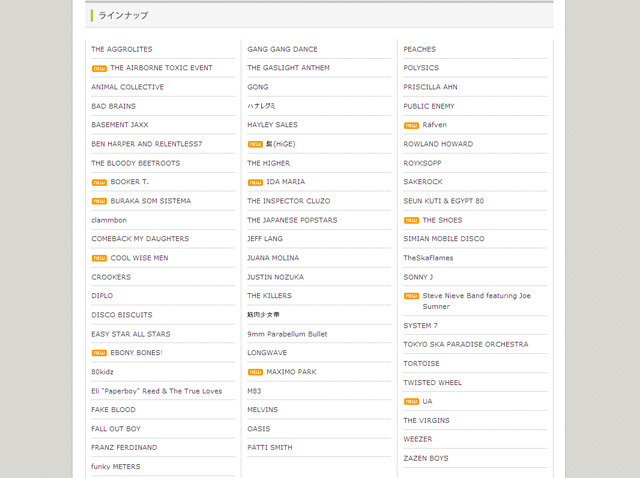Image resolution: width=640 pixels, height=478 pixels.
Task: Open the OASIS artist link
Action: point(259,429)
